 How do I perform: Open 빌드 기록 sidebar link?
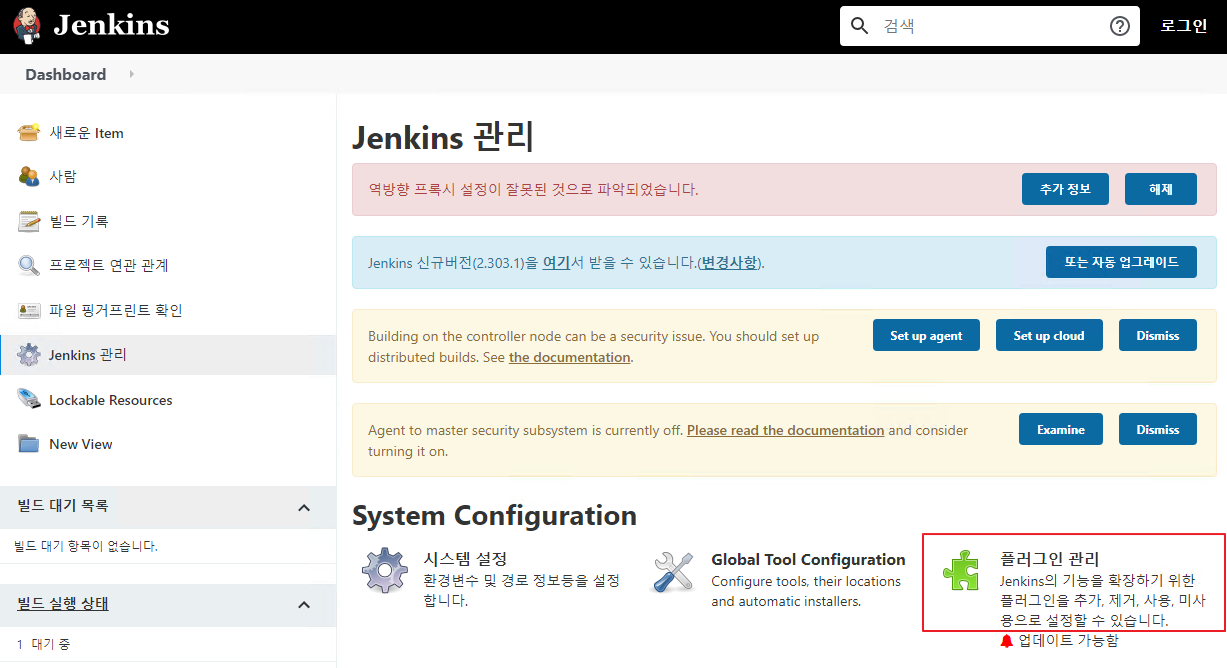click(x=79, y=221)
